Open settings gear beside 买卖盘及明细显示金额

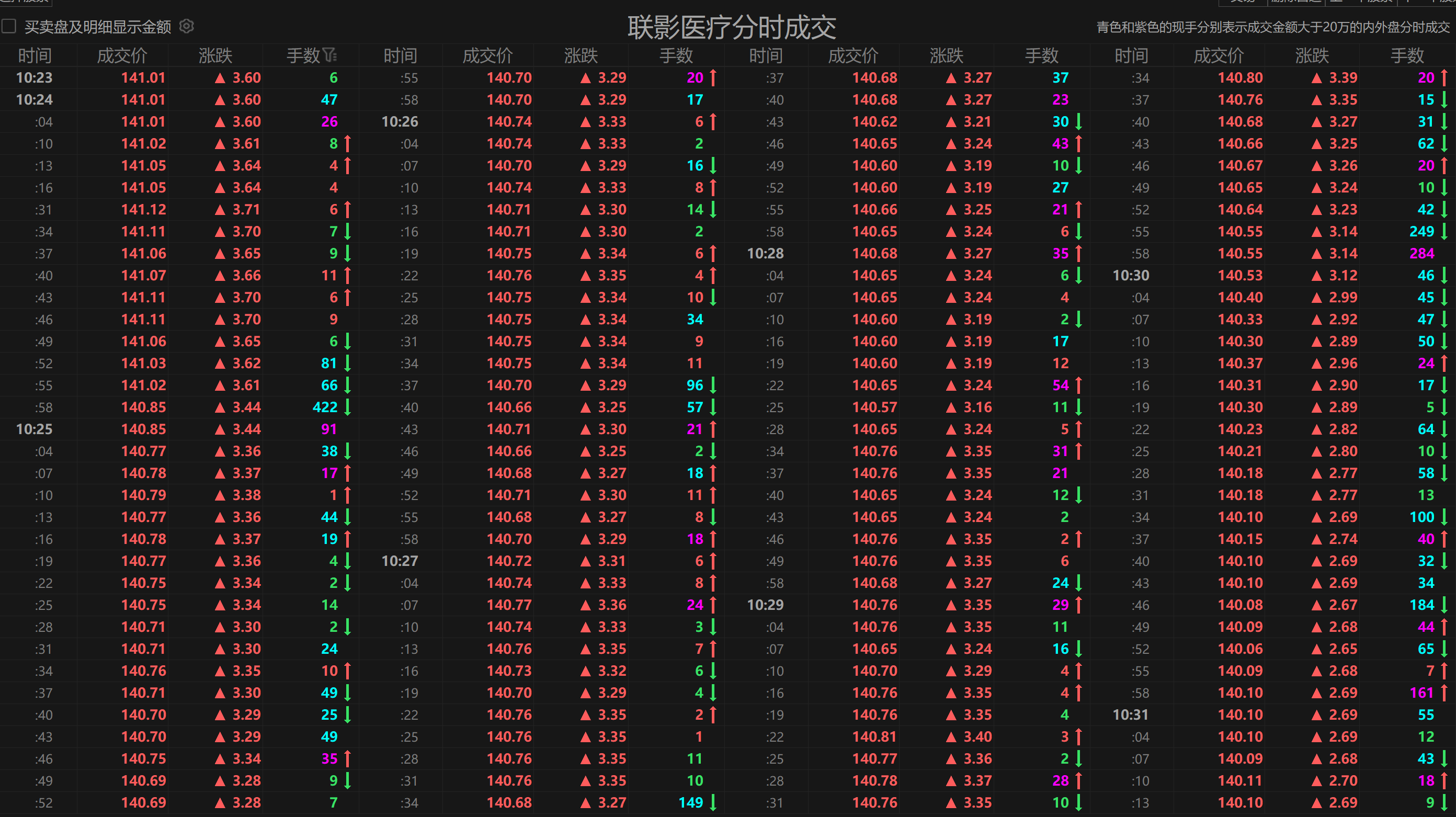[187, 26]
